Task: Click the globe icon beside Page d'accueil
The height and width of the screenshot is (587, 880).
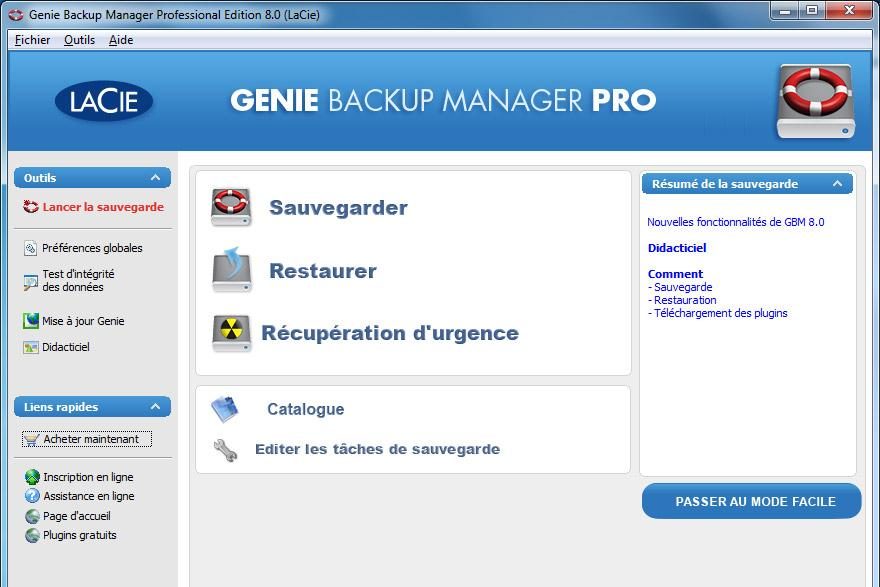Action: tap(33, 516)
